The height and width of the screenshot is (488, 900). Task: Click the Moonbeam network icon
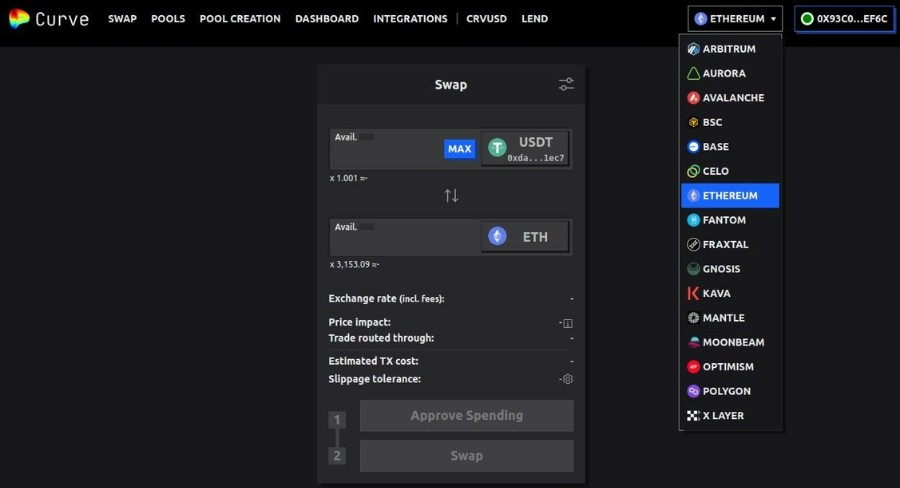[x=693, y=342]
